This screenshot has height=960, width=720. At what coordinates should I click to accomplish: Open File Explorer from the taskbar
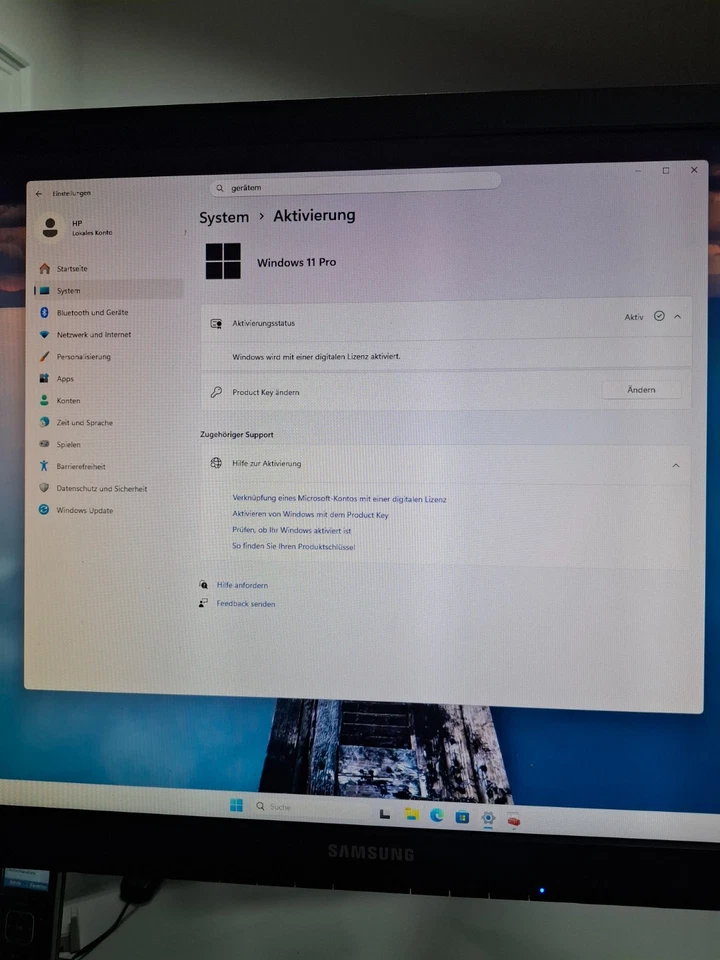pyautogui.click(x=411, y=814)
